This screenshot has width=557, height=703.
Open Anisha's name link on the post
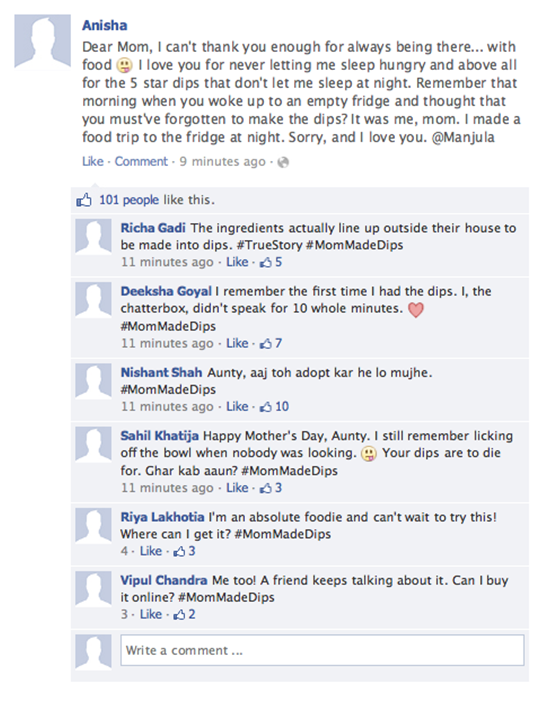(x=104, y=26)
